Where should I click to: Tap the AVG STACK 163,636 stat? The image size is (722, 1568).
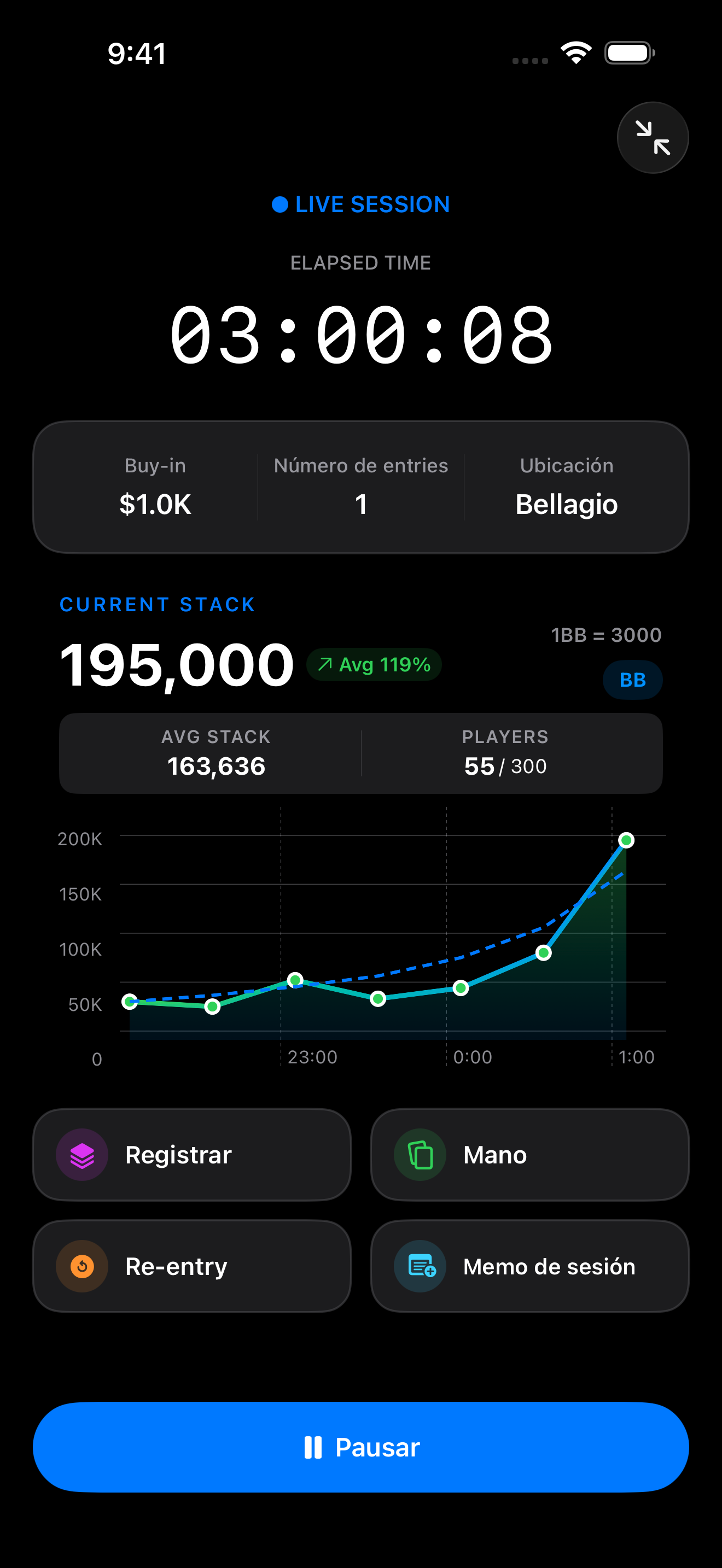point(216,753)
